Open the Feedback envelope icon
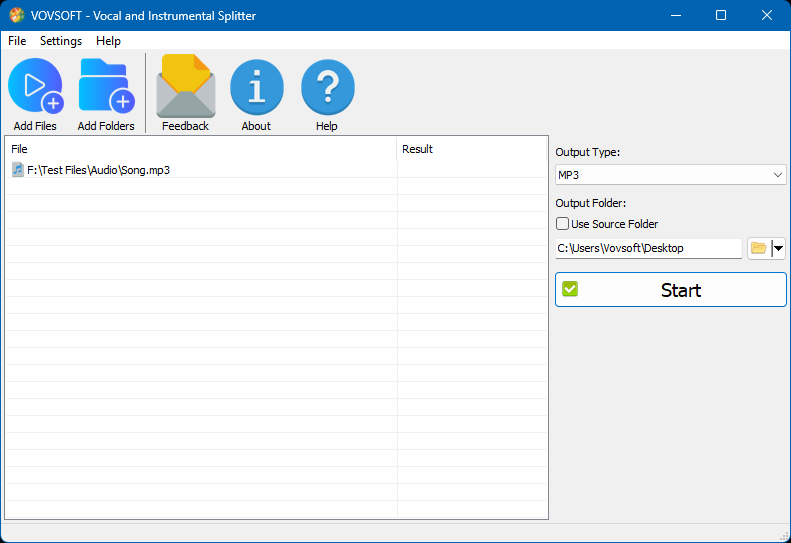Viewport: 791px width, 543px height. [x=186, y=86]
